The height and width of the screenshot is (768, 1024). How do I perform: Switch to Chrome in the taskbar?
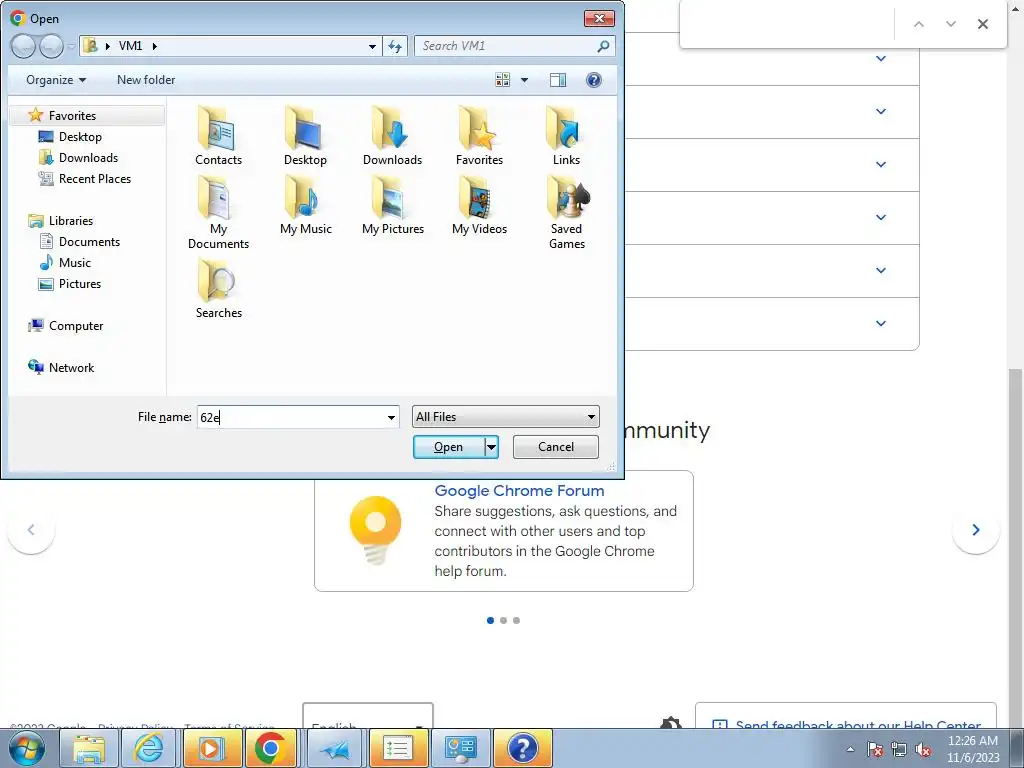point(270,748)
